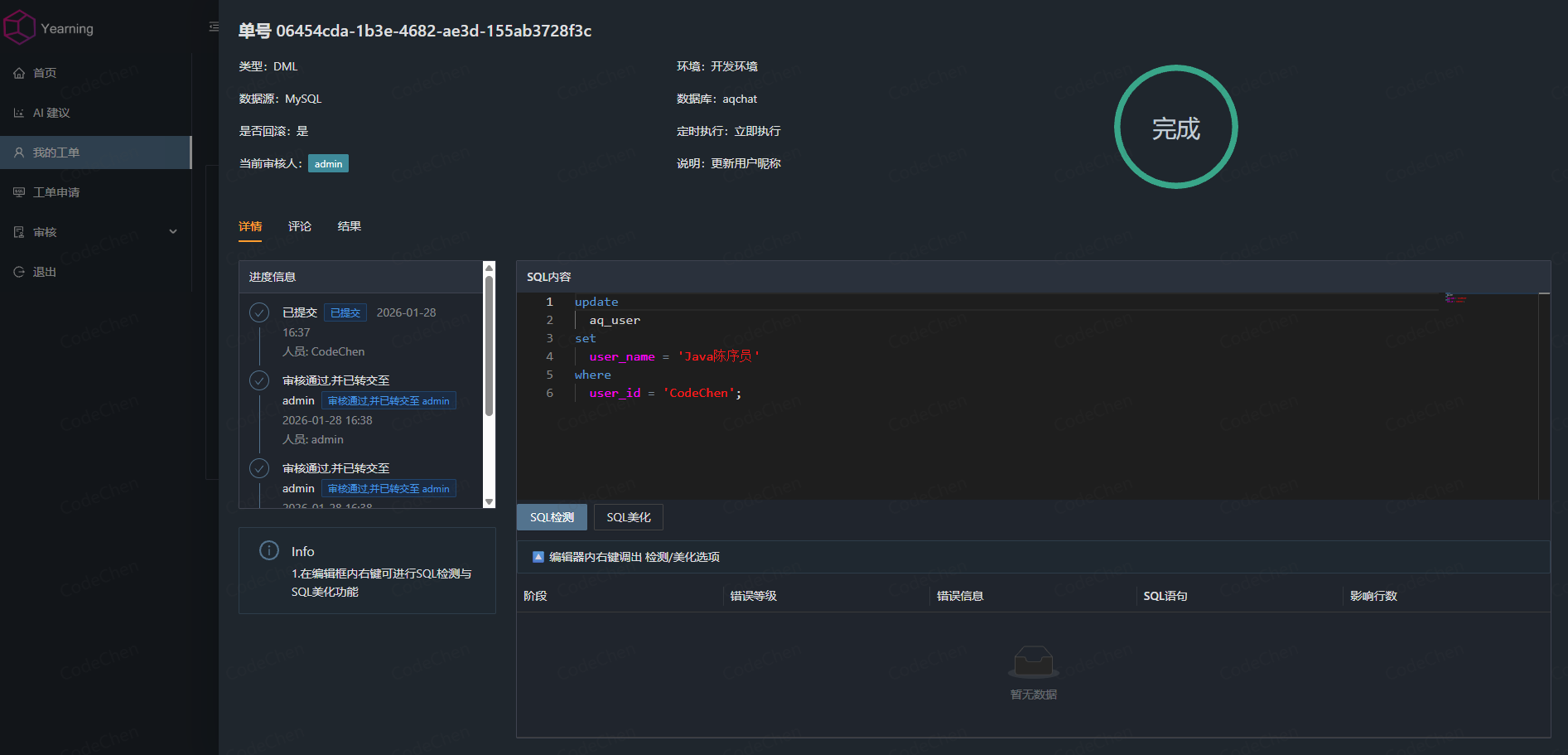Viewport: 1568px width, 755px height.
Task: Collapse the sidebar with the menu fold icon
Action: [x=214, y=27]
